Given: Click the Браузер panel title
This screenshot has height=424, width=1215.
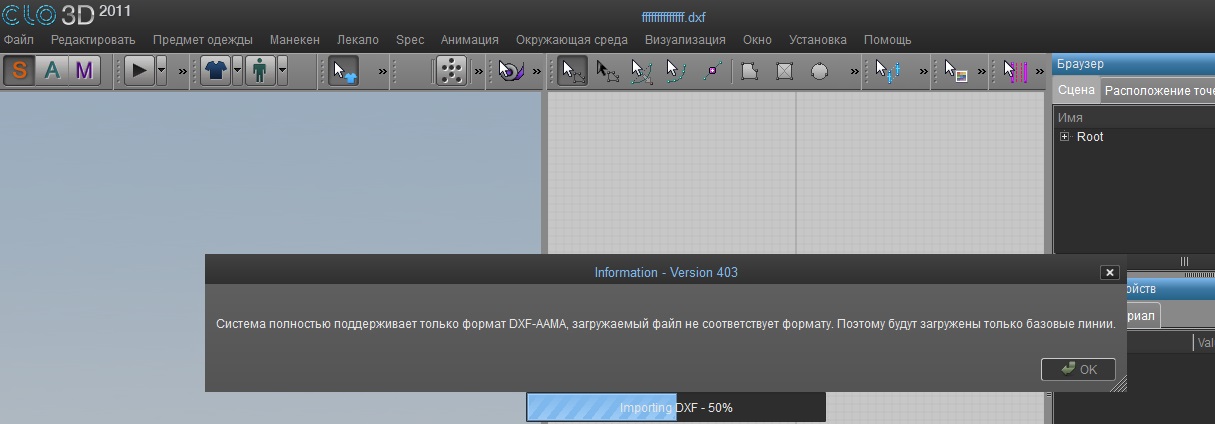Looking at the screenshot, I should [1080, 64].
